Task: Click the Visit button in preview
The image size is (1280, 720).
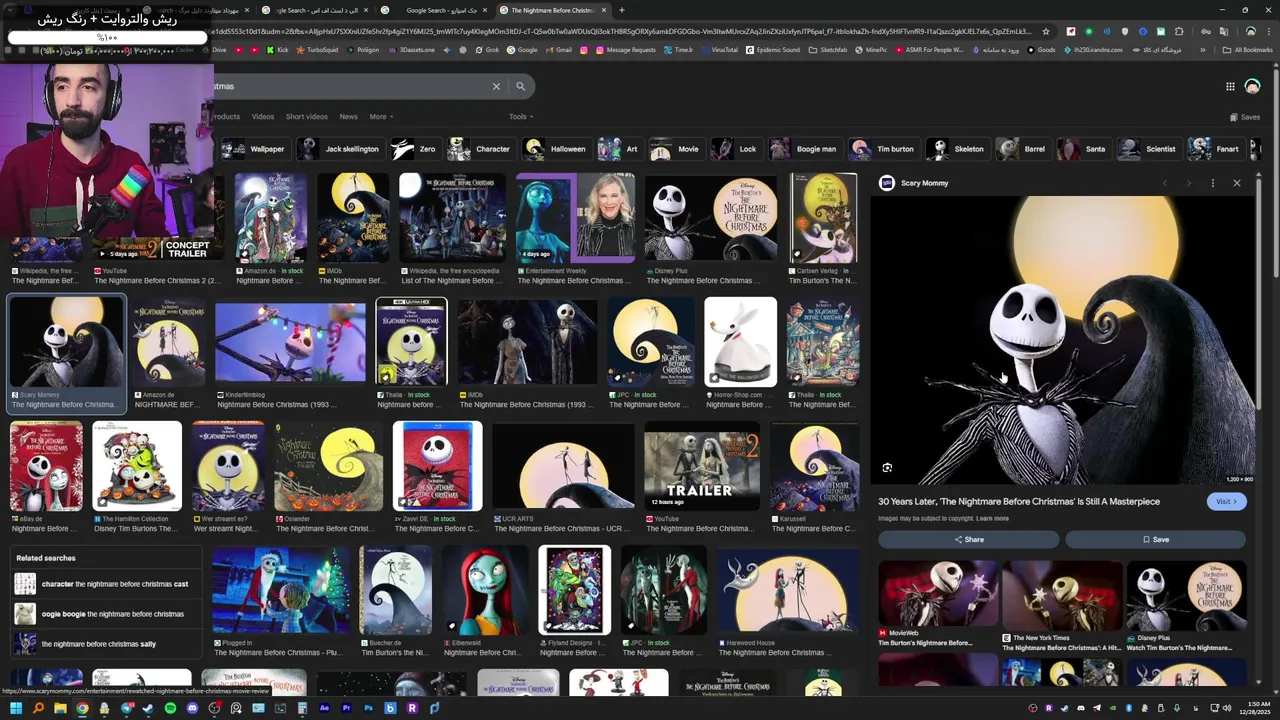Action: tap(1226, 502)
